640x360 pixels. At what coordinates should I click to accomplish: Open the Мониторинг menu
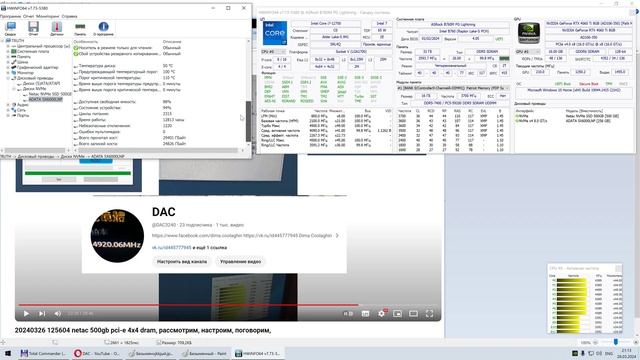point(48,16)
